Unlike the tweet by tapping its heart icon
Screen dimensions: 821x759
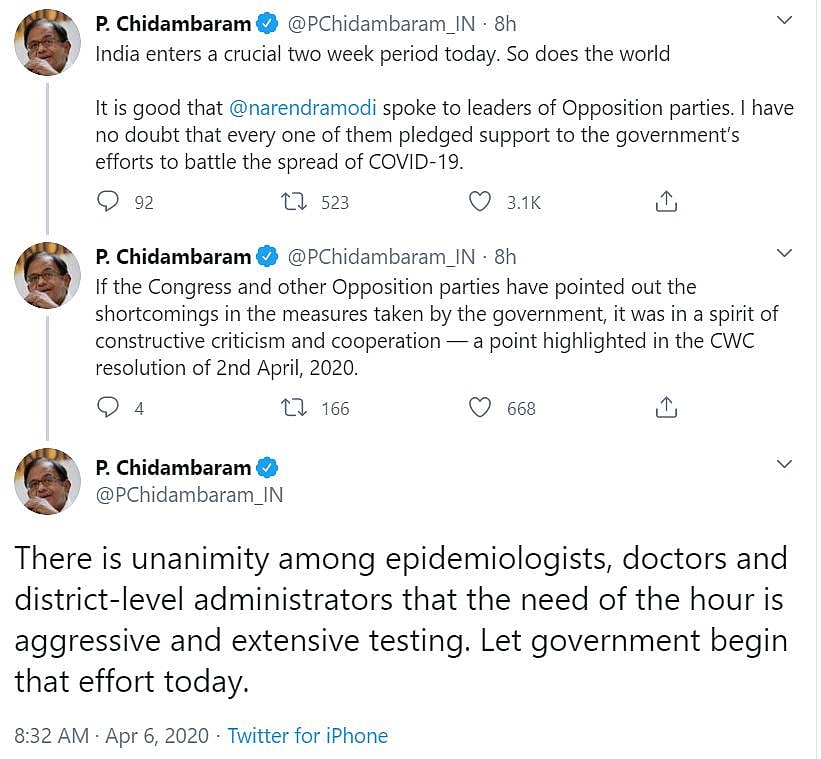pos(480,200)
